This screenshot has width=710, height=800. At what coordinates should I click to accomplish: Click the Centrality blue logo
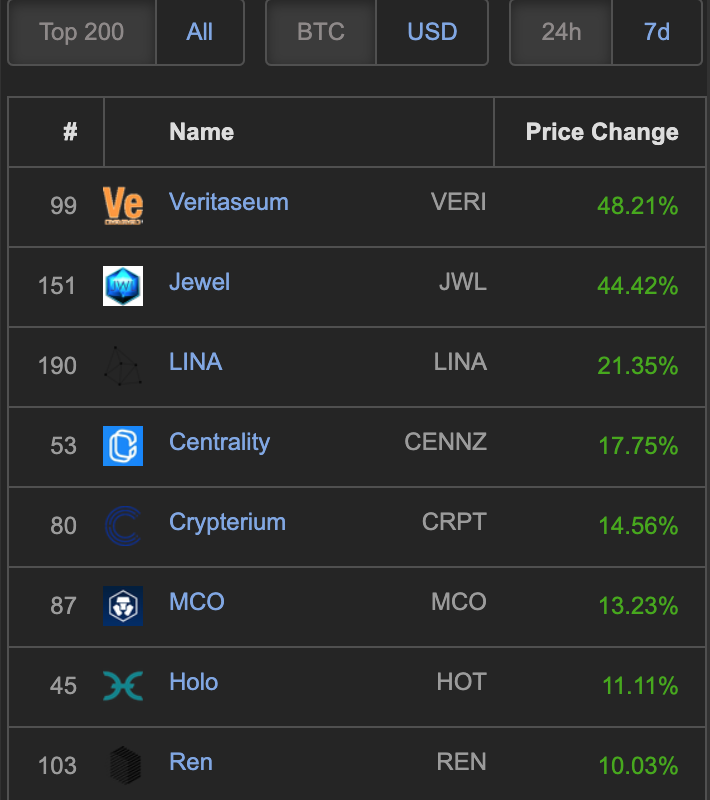[x=123, y=446]
